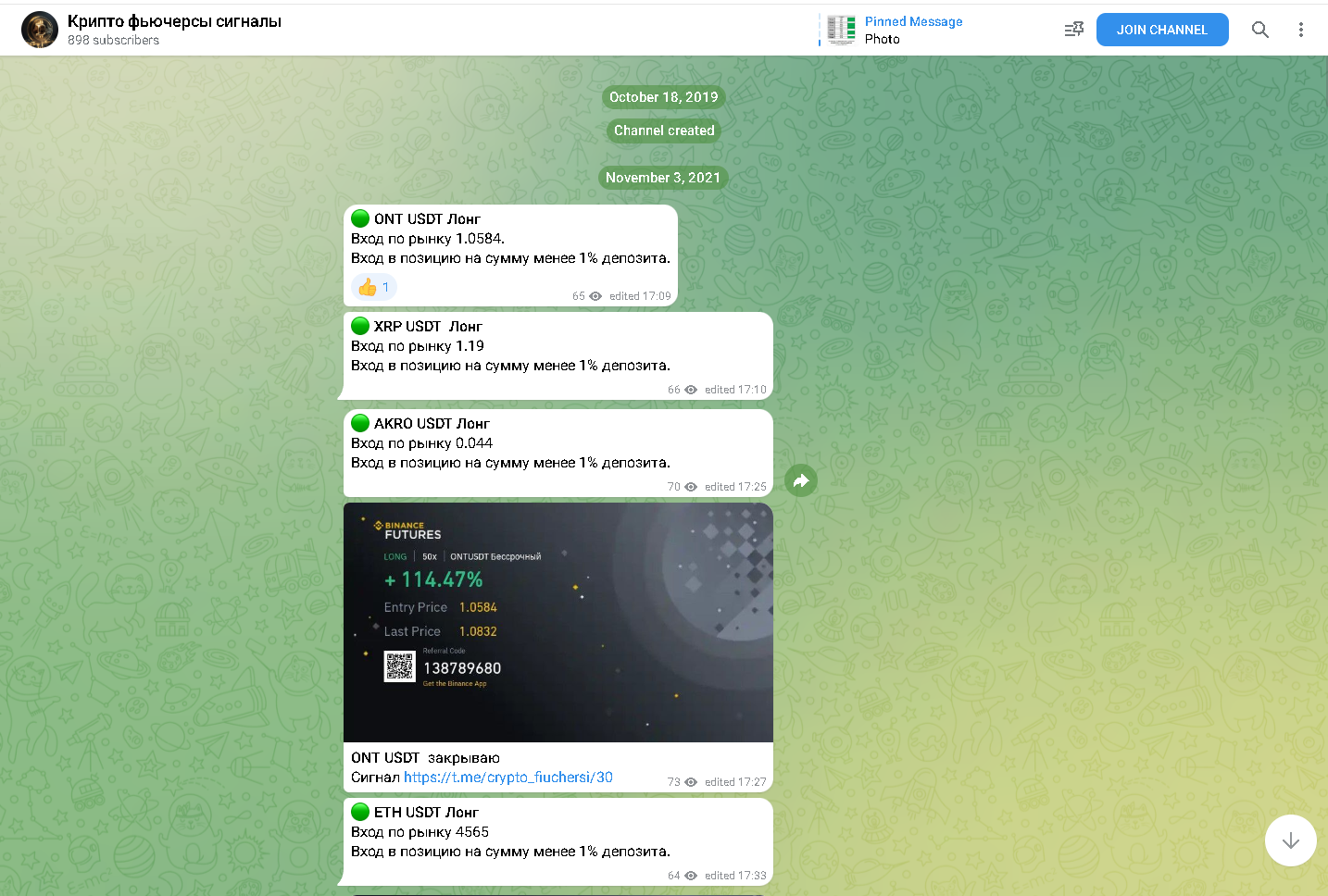Click the views eye icon showing 73
Screen dimensions: 1328x896
tap(691, 782)
